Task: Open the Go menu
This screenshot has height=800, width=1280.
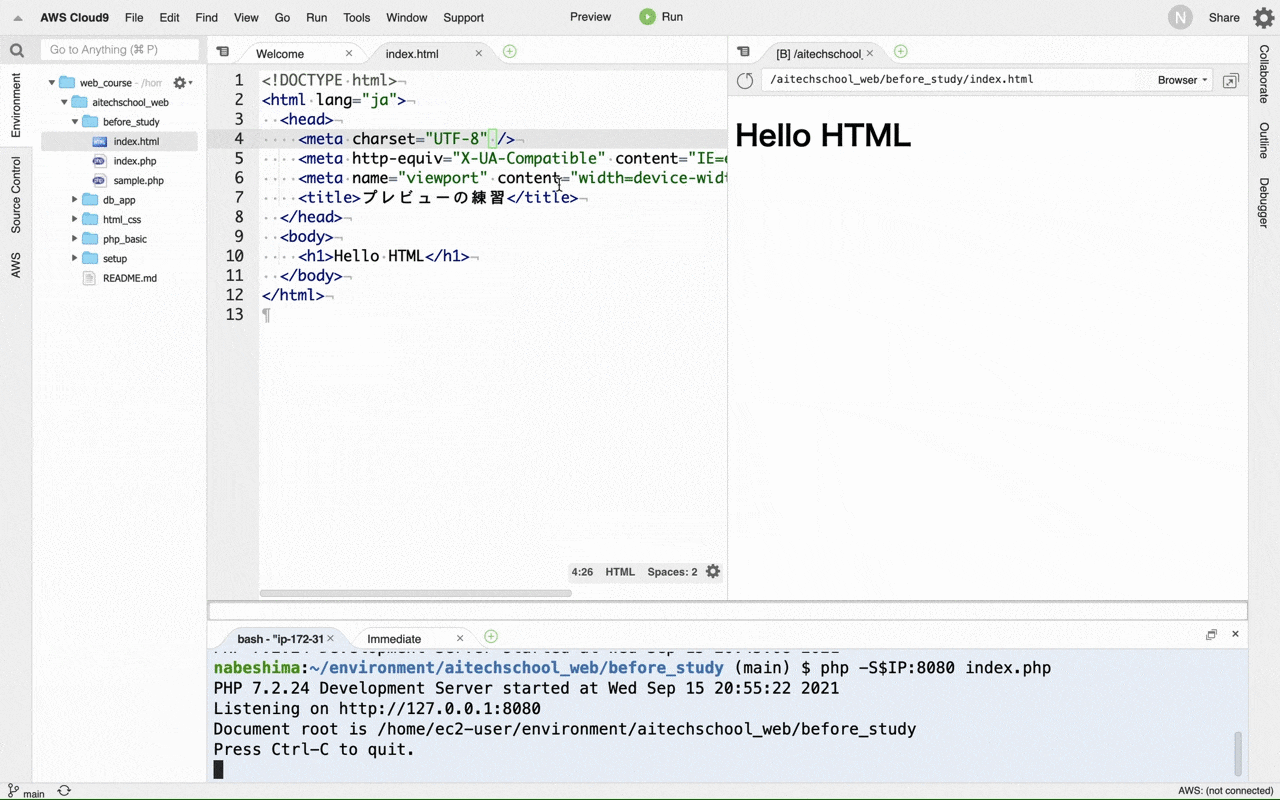Action: click(x=282, y=18)
